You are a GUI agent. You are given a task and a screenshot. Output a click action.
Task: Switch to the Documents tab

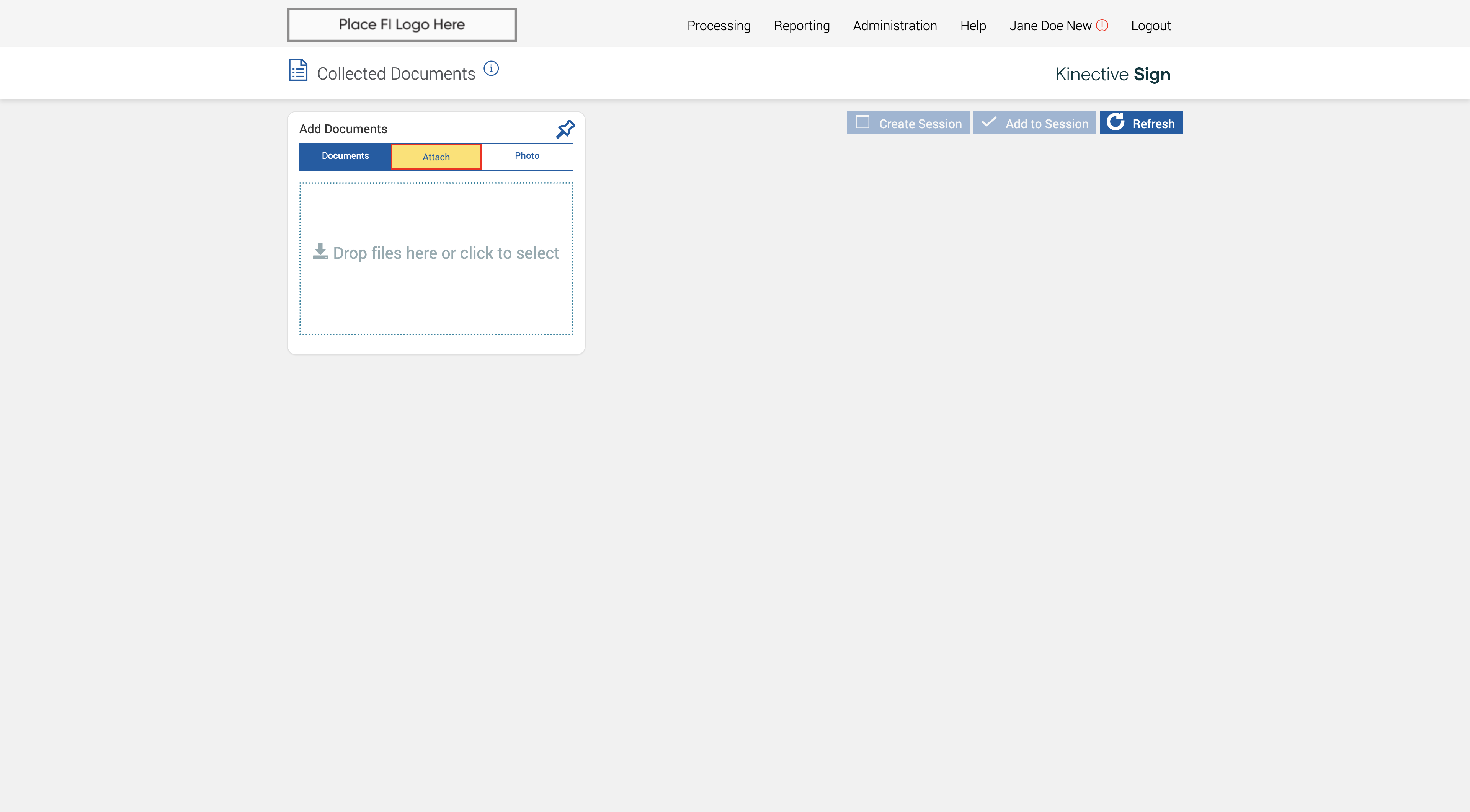pyautogui.click(x=345, y=156)
